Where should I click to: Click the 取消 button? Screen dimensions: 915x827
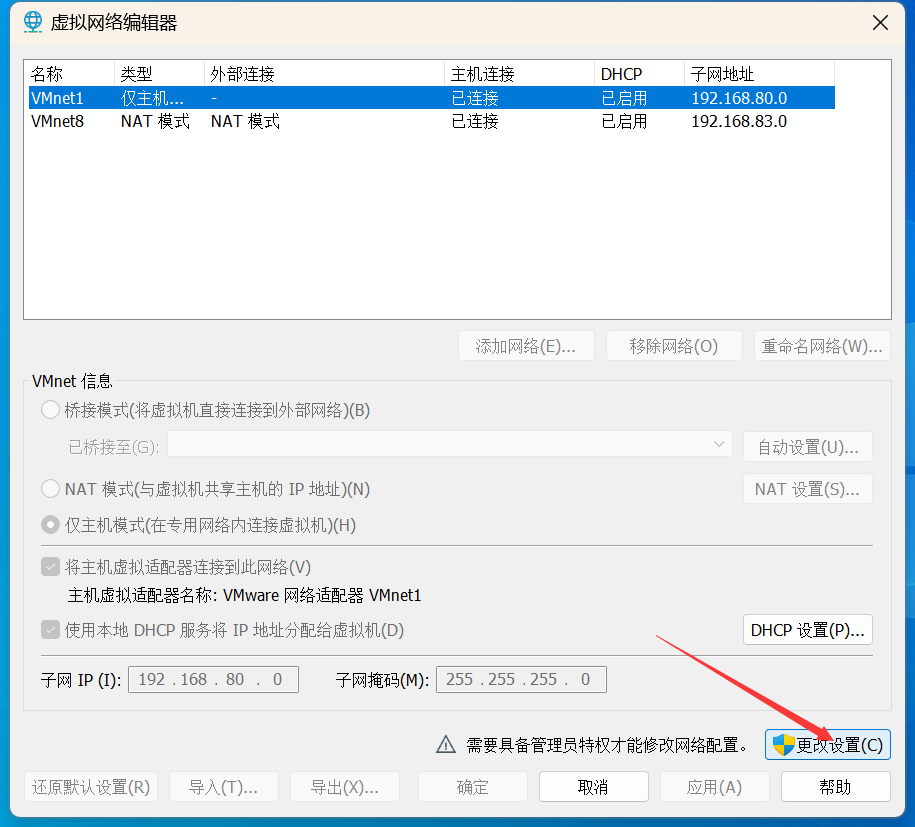coord(593,787)
